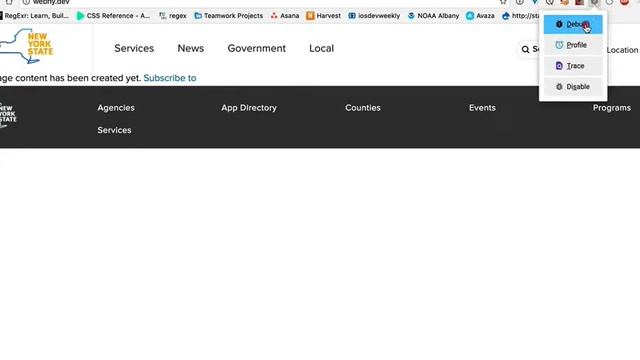Open the Teamwork Projects bookmark folder
Viewport: 640px width, 360px height.
(x=229, y=16)
